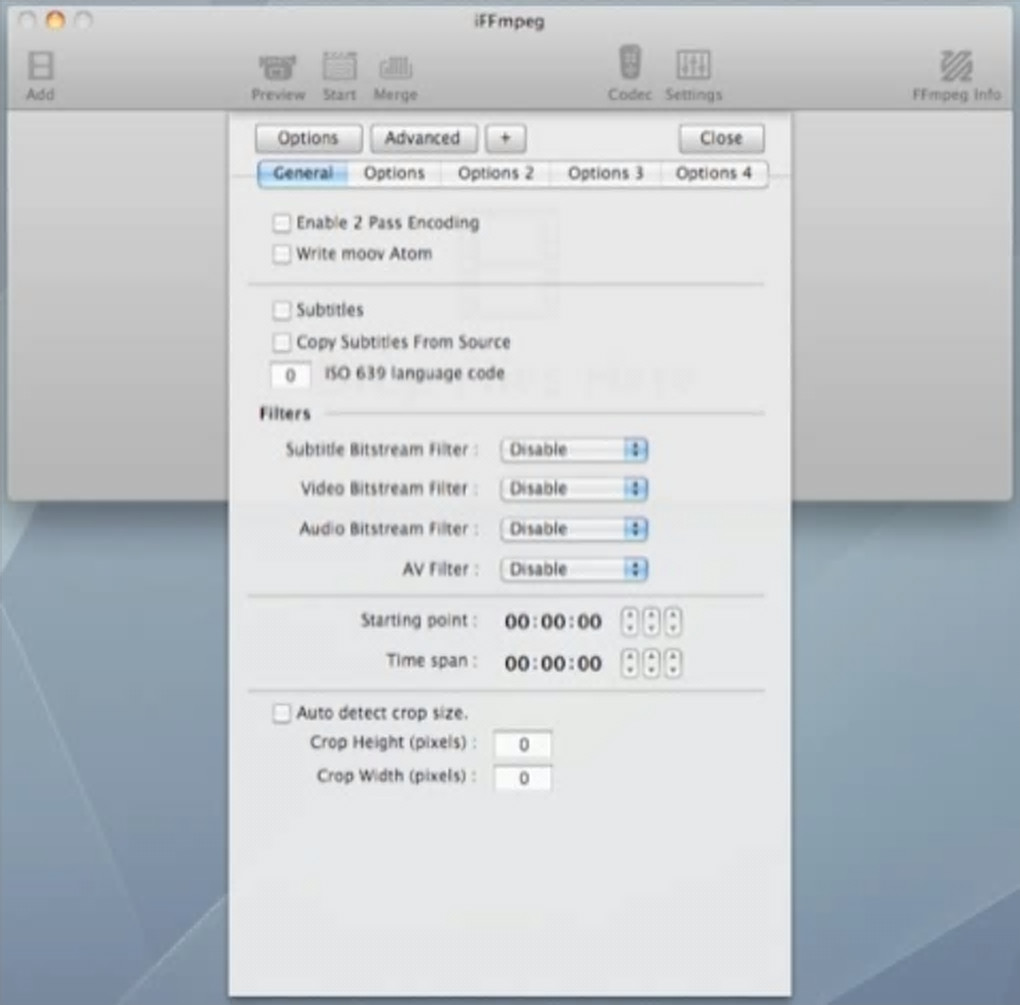Click the Start toolbar icon
The height and width of the screenshot is (1005, 1020).
click(x=340, y=75)
